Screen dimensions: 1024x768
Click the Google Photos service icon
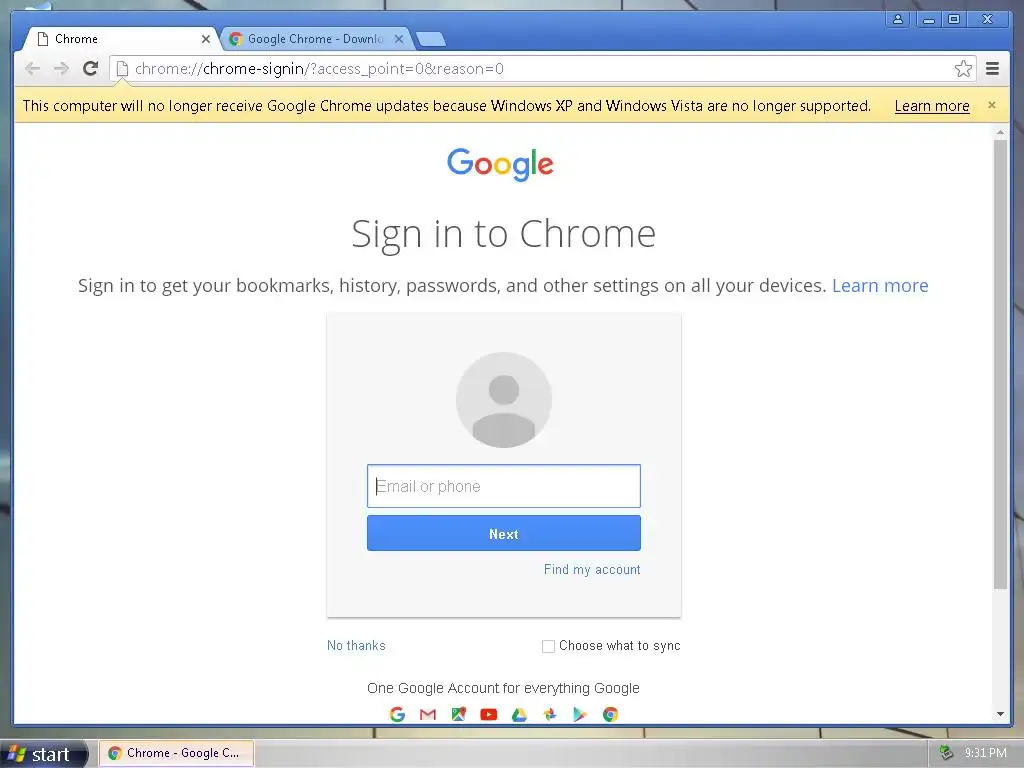pos(550,714)
